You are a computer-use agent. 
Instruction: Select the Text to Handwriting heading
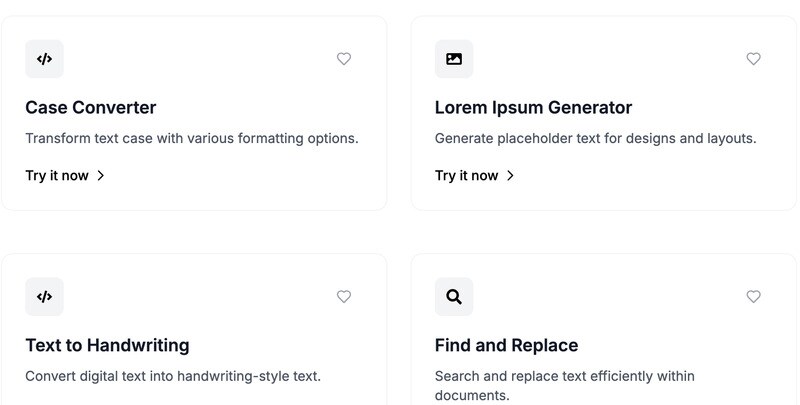click(107, 346)
